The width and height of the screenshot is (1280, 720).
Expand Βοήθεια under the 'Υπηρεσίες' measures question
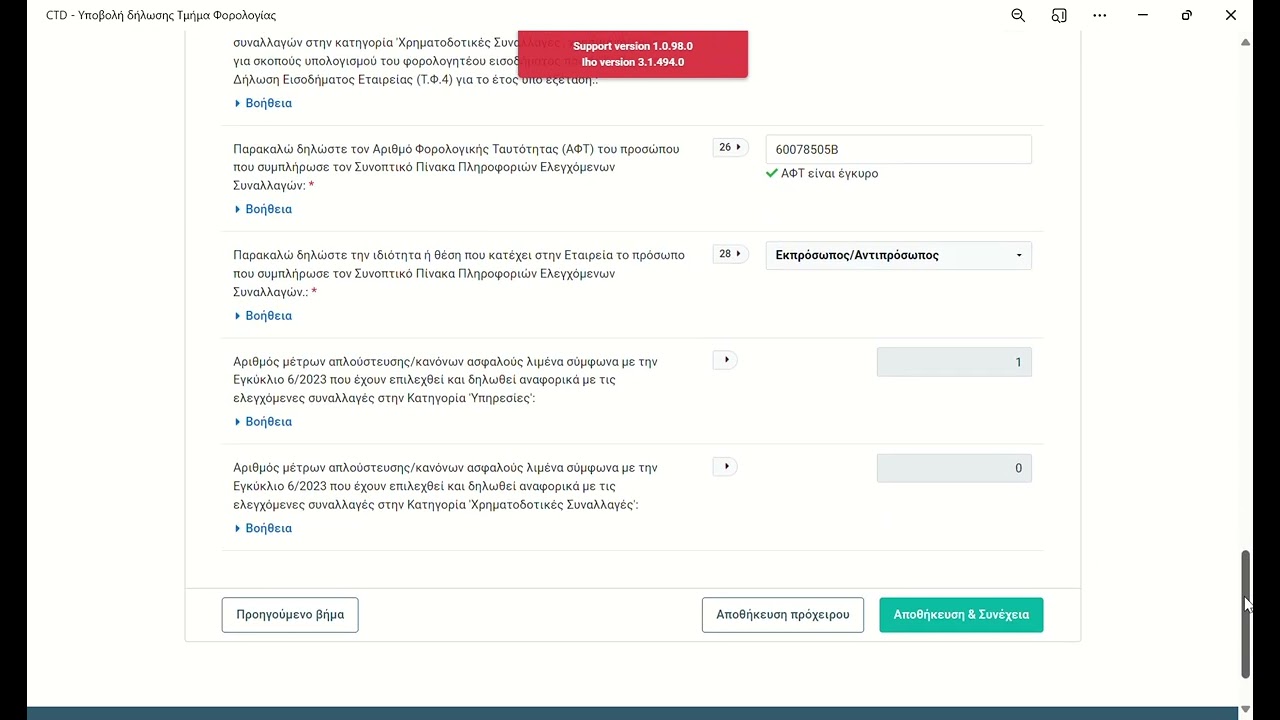click(x=264, y=422)
